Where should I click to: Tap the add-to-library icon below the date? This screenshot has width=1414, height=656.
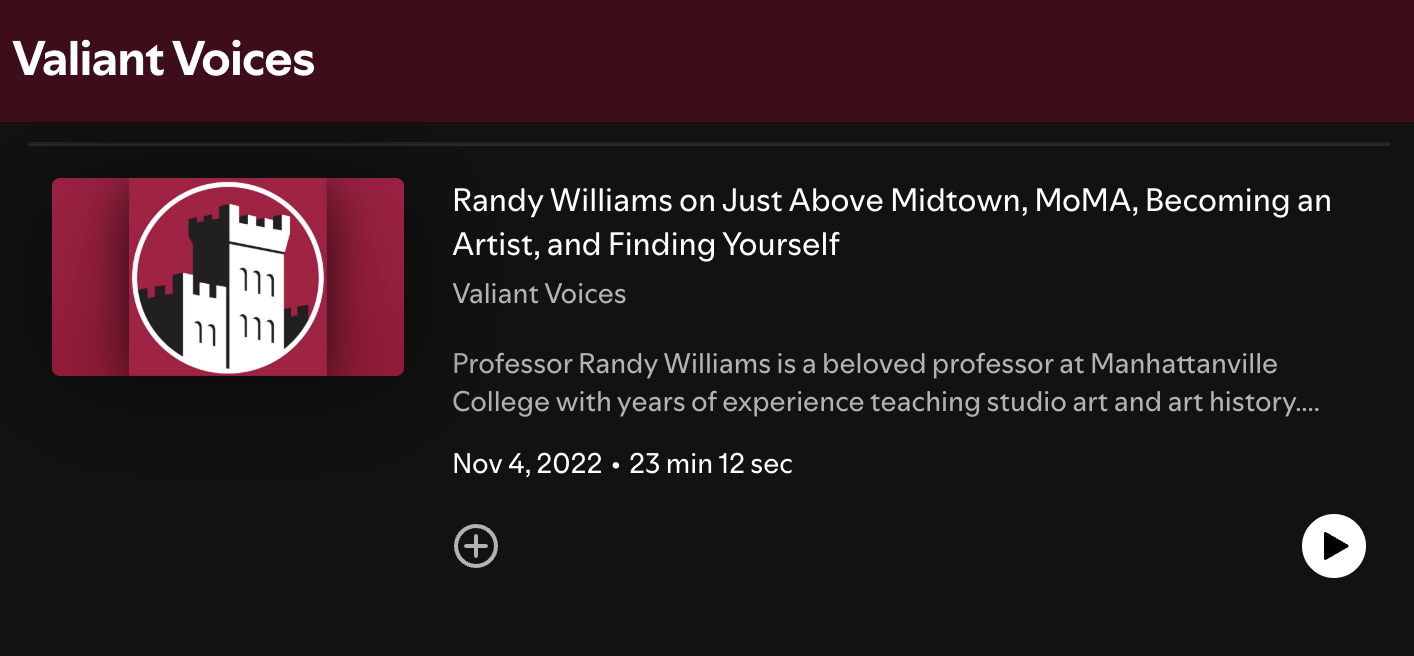(476, 546)
